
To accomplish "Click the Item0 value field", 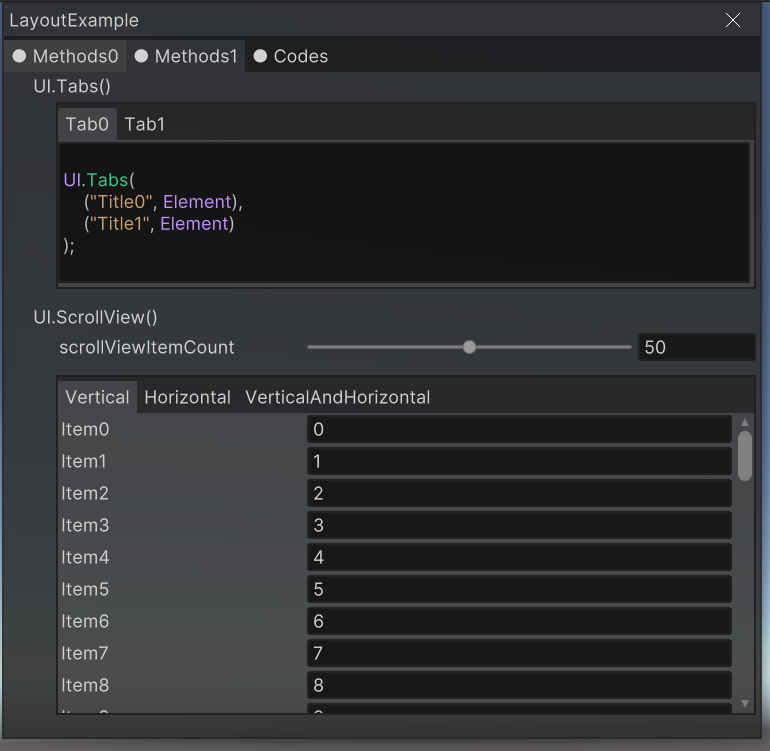I will (519, 429).
